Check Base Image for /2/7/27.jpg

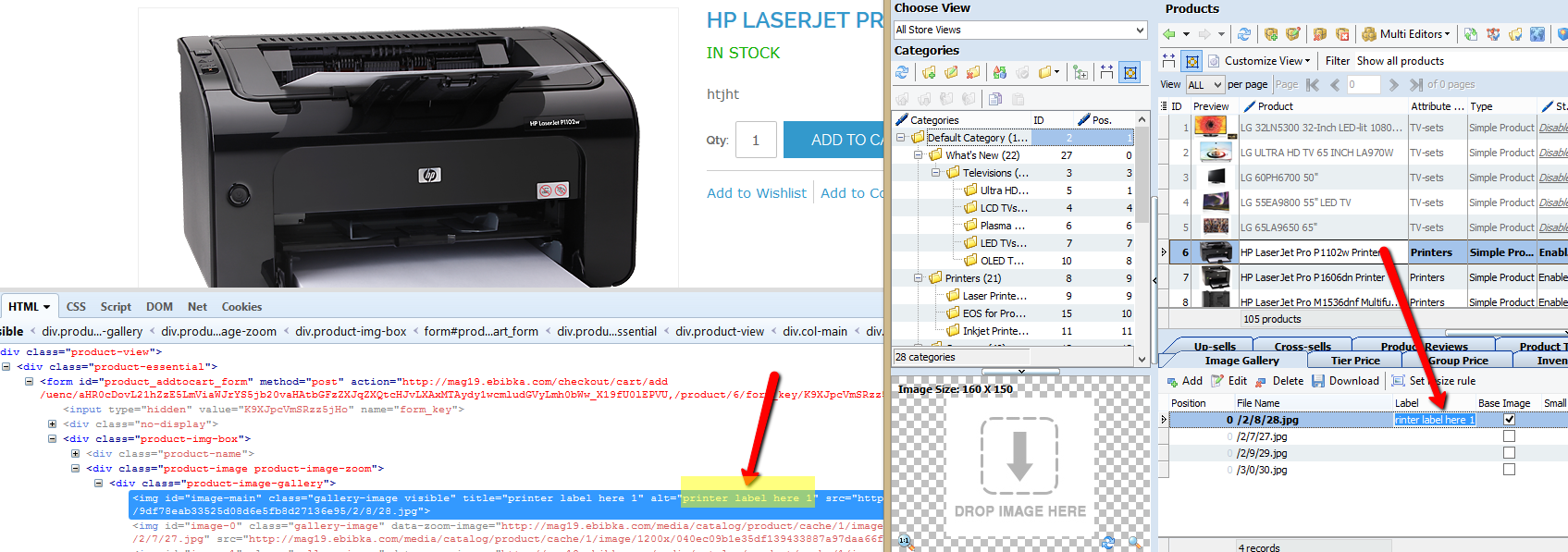pos(1509,436)
